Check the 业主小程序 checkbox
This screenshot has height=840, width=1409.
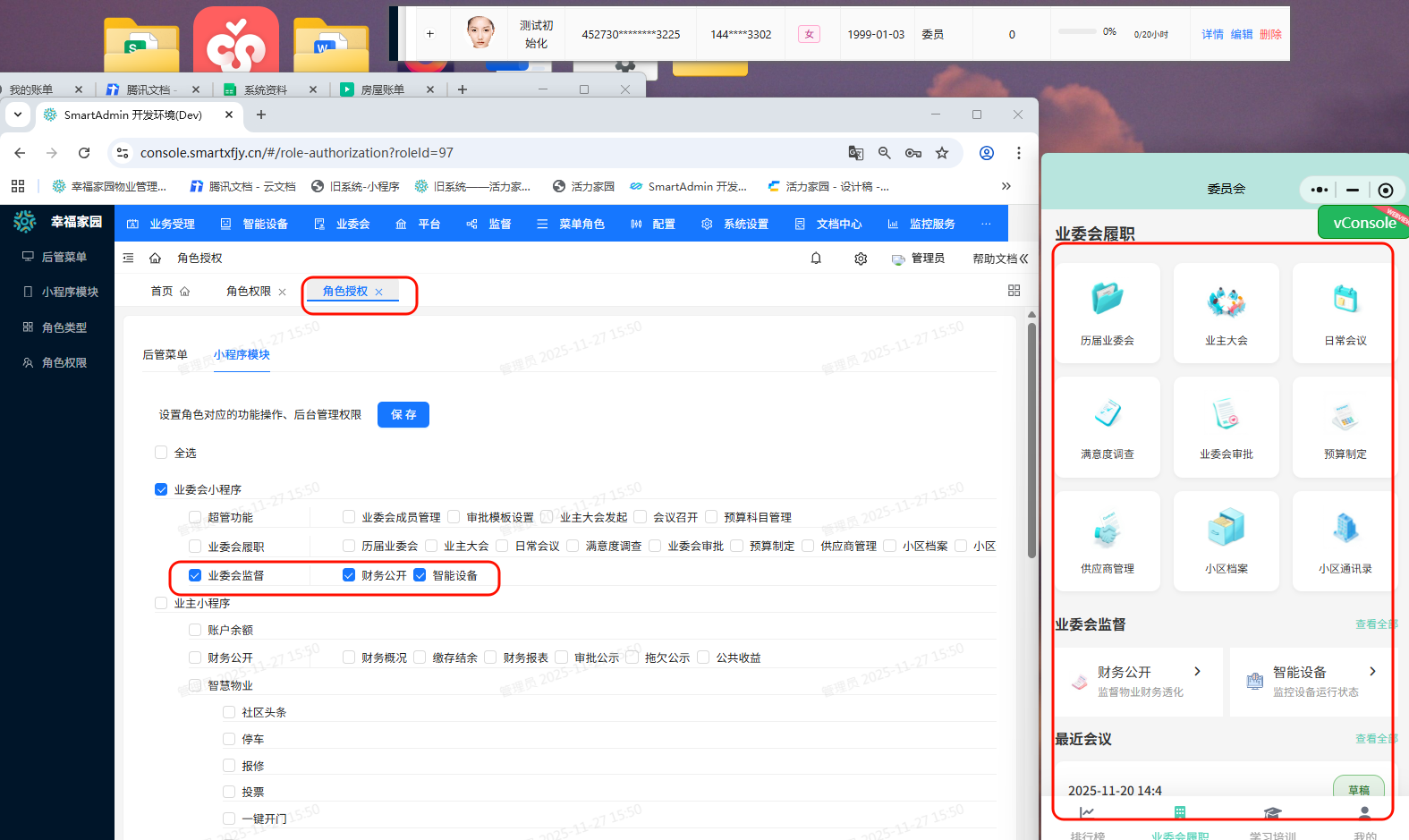161,603
